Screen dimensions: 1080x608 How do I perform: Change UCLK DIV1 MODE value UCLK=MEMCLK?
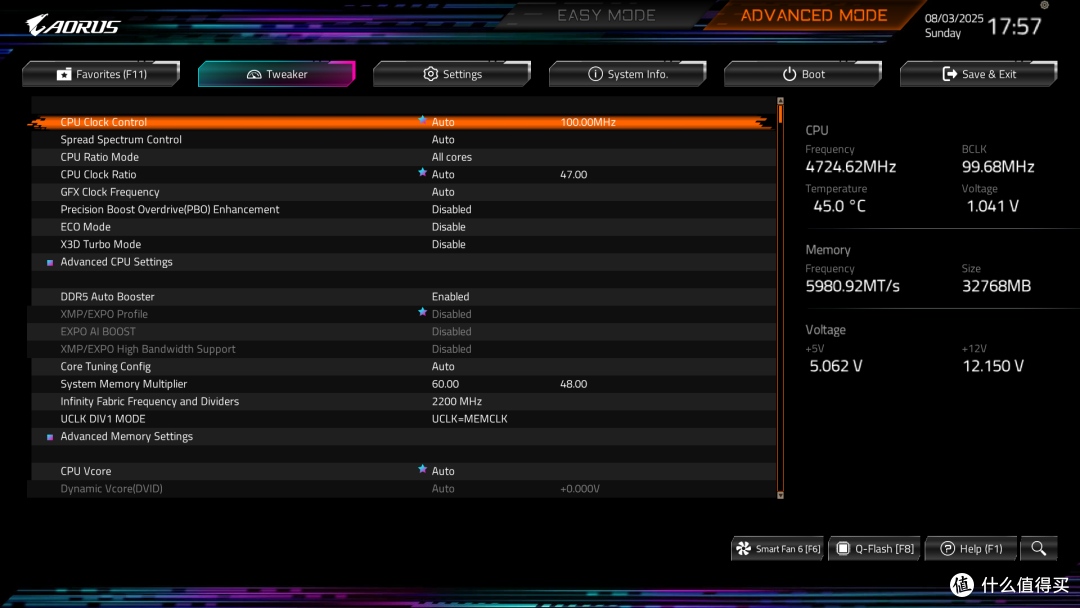470,419
